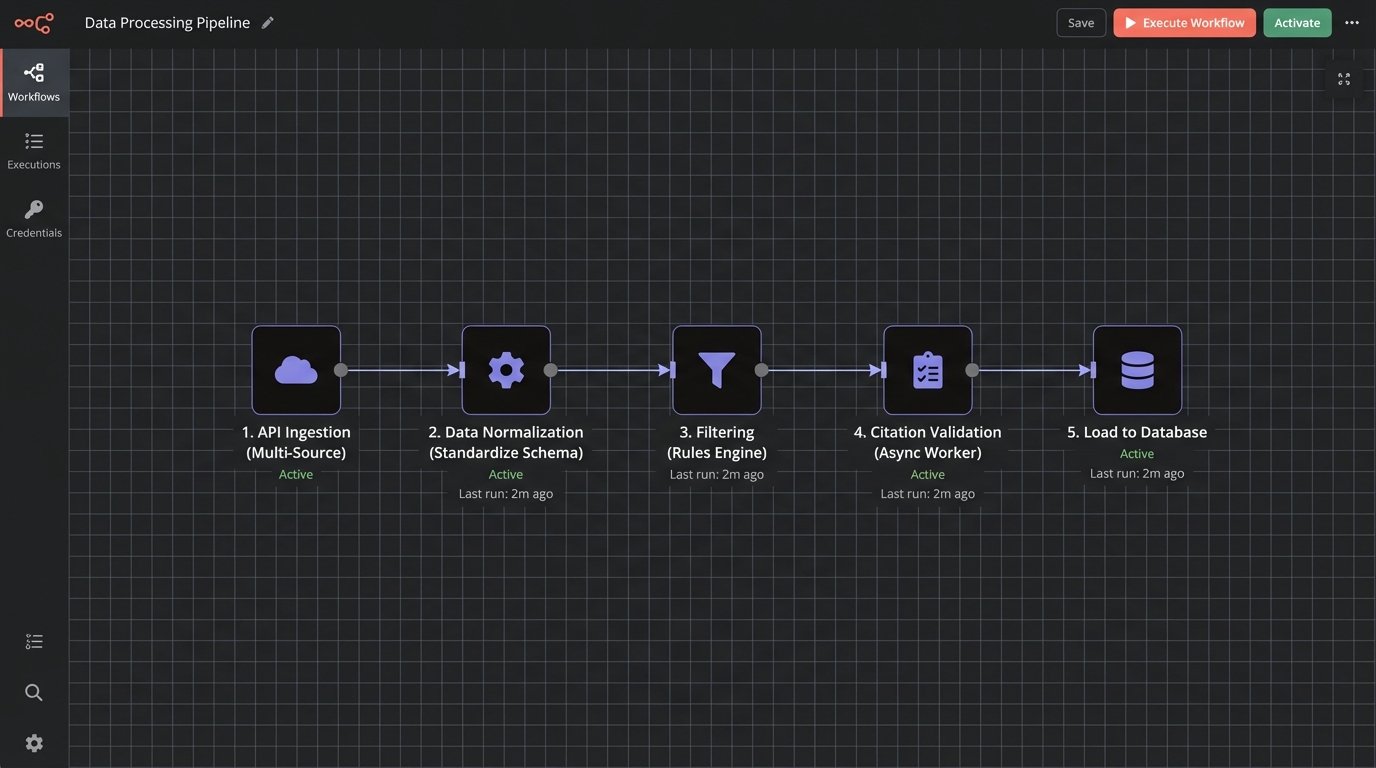Viewport: 1376px width, 768px height.
Task: Select the API Ingestion cloud node
Action: tap(295, 369)
